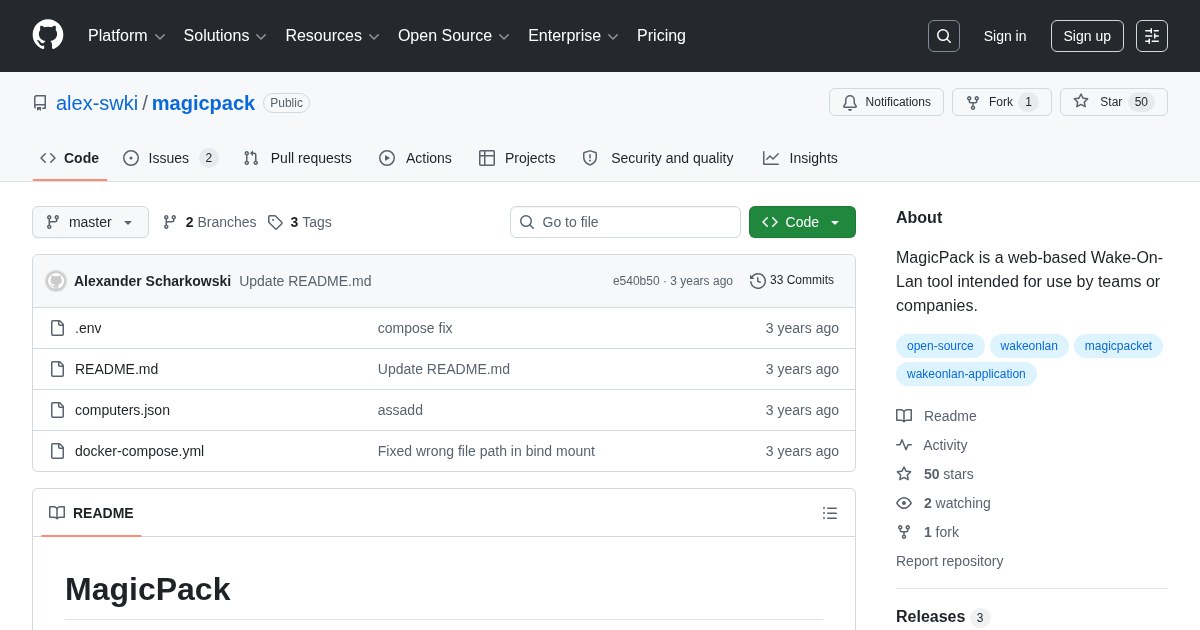This screenshot has width=1200, height=630.
Task: Open the assadd commit message
Action: click(400, 410)
